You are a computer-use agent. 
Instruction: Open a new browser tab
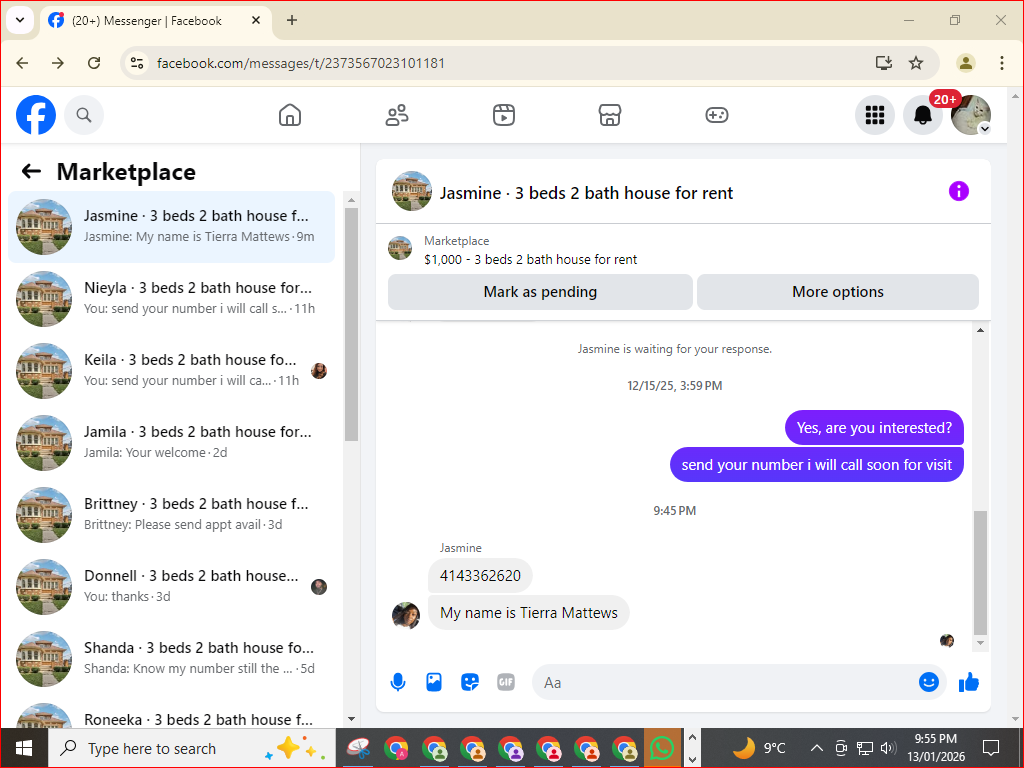(x=292, y=20)
